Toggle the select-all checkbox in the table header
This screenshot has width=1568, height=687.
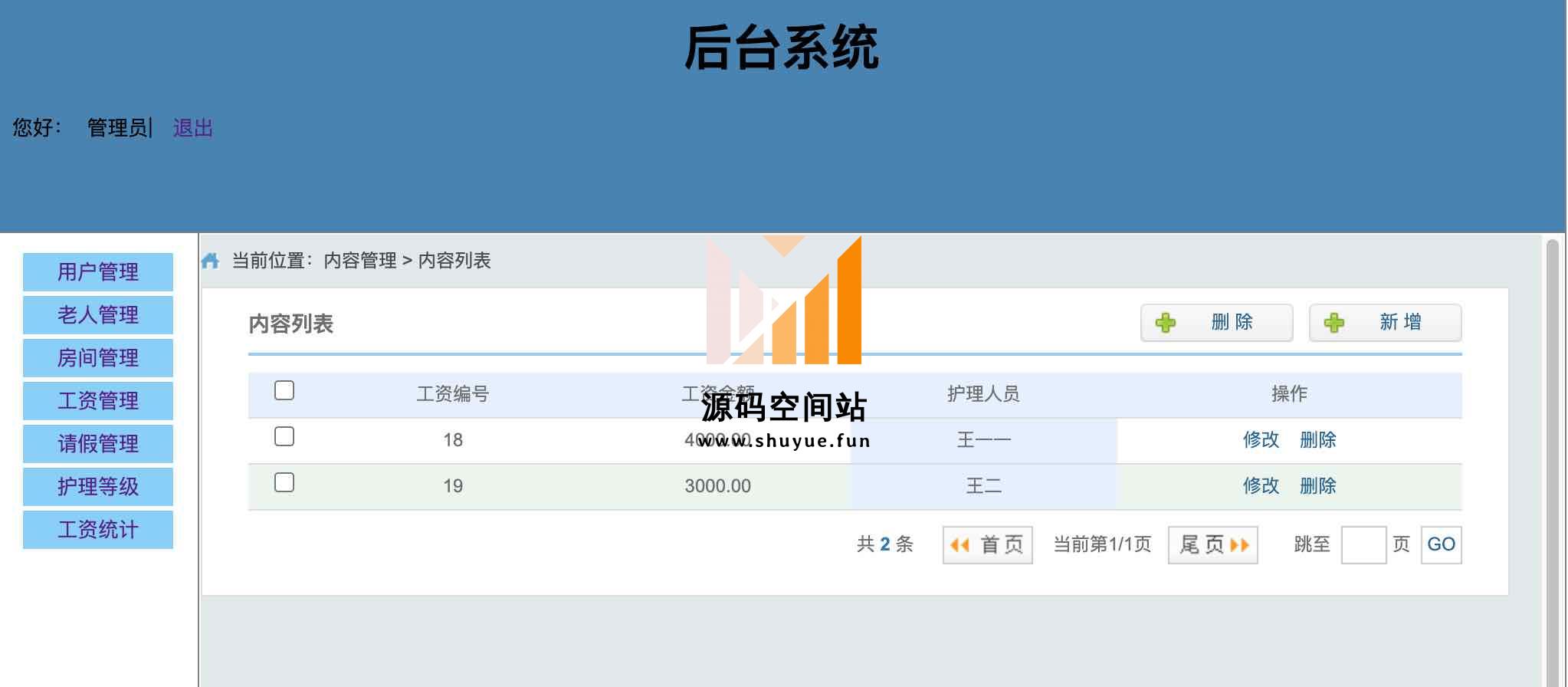click(284, 391)
